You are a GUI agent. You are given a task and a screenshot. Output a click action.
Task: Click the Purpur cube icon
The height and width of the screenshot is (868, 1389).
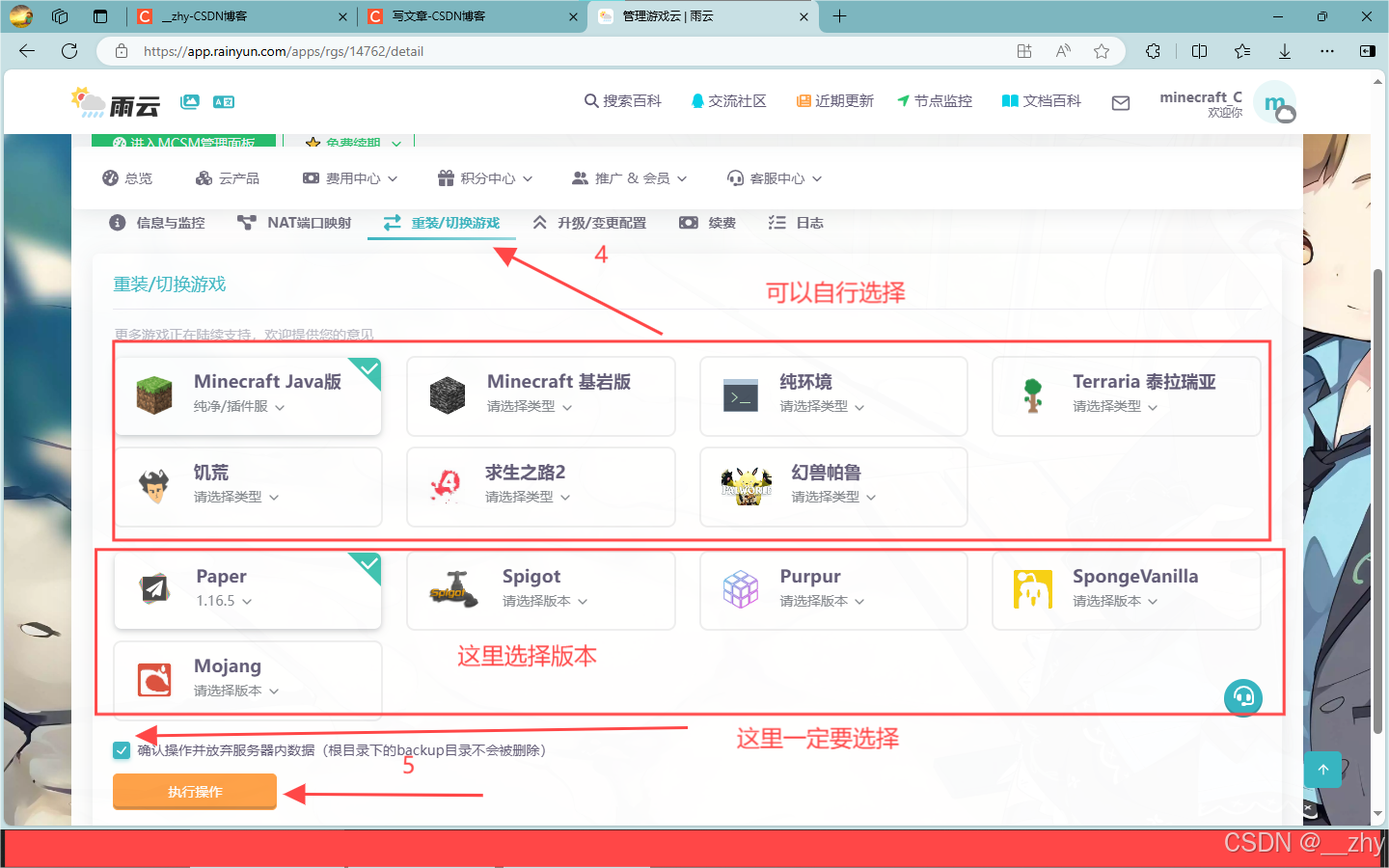coord(741,588)
